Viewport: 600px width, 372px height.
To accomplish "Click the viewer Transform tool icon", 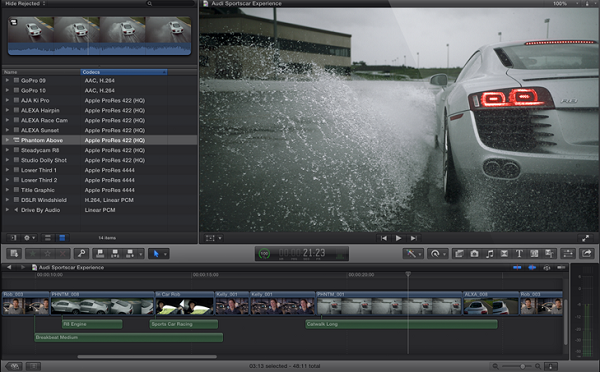I will pos(210,238).
